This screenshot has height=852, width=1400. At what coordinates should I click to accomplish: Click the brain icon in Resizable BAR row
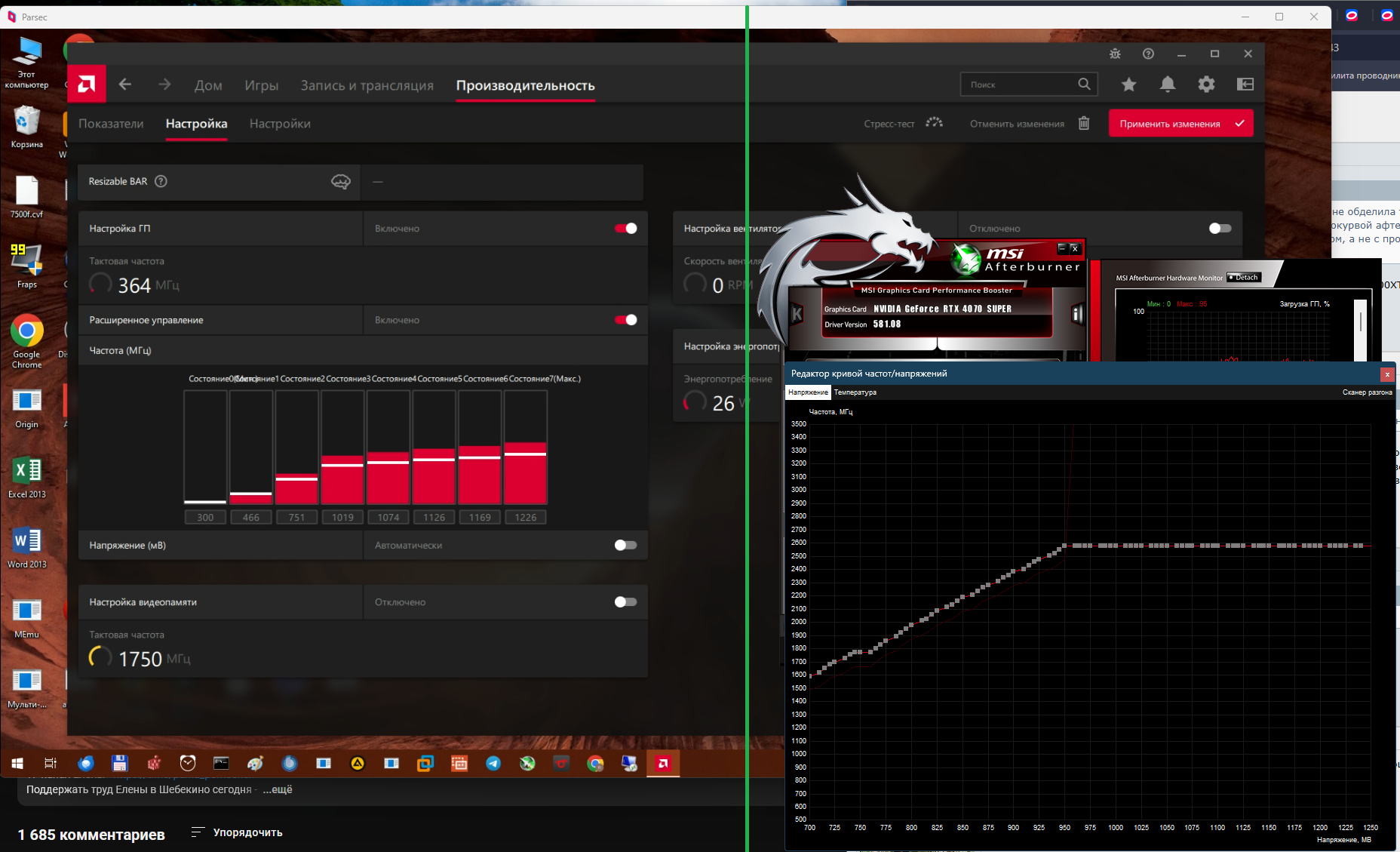341,181
